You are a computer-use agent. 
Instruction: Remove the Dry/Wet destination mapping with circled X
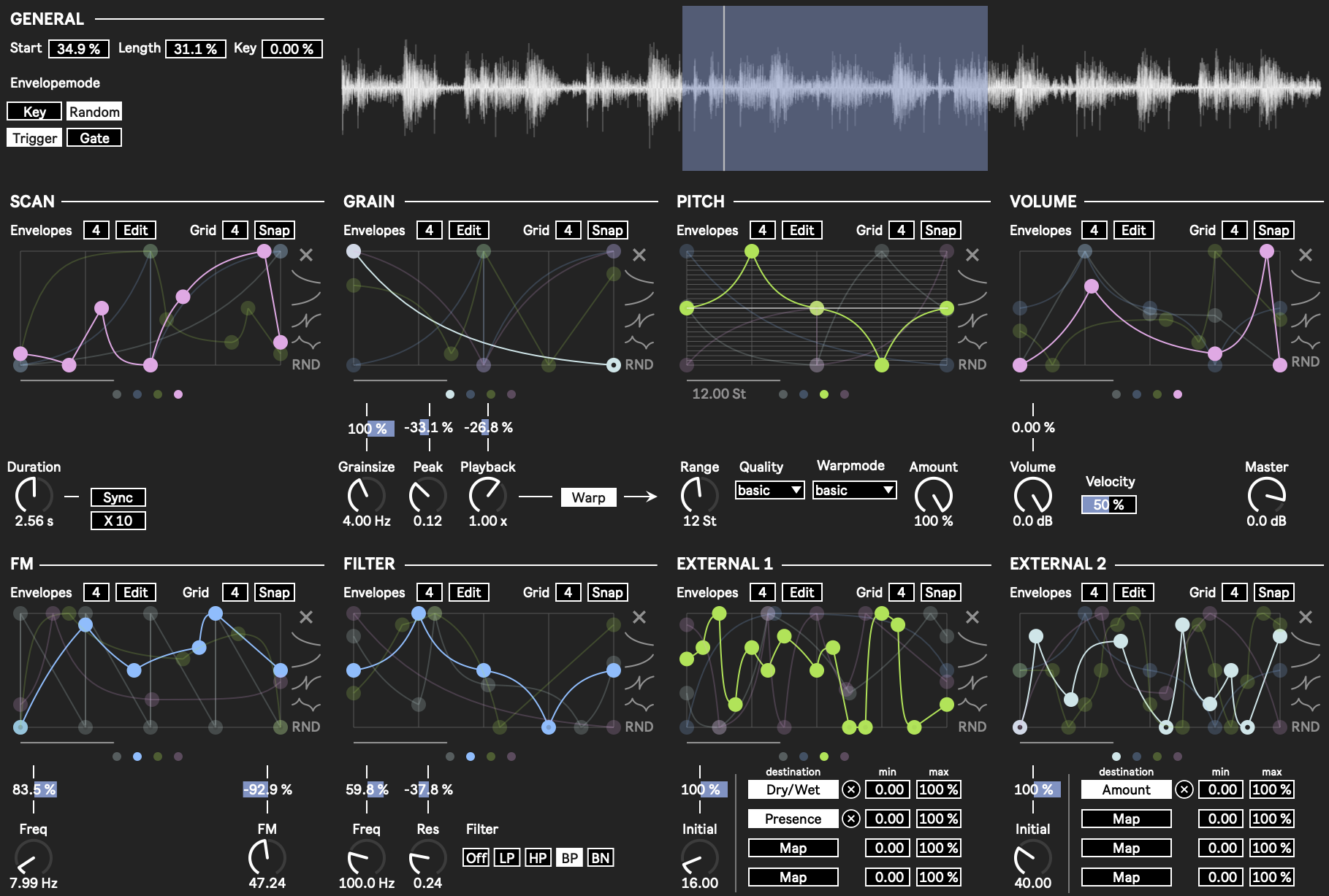[851, 789]
